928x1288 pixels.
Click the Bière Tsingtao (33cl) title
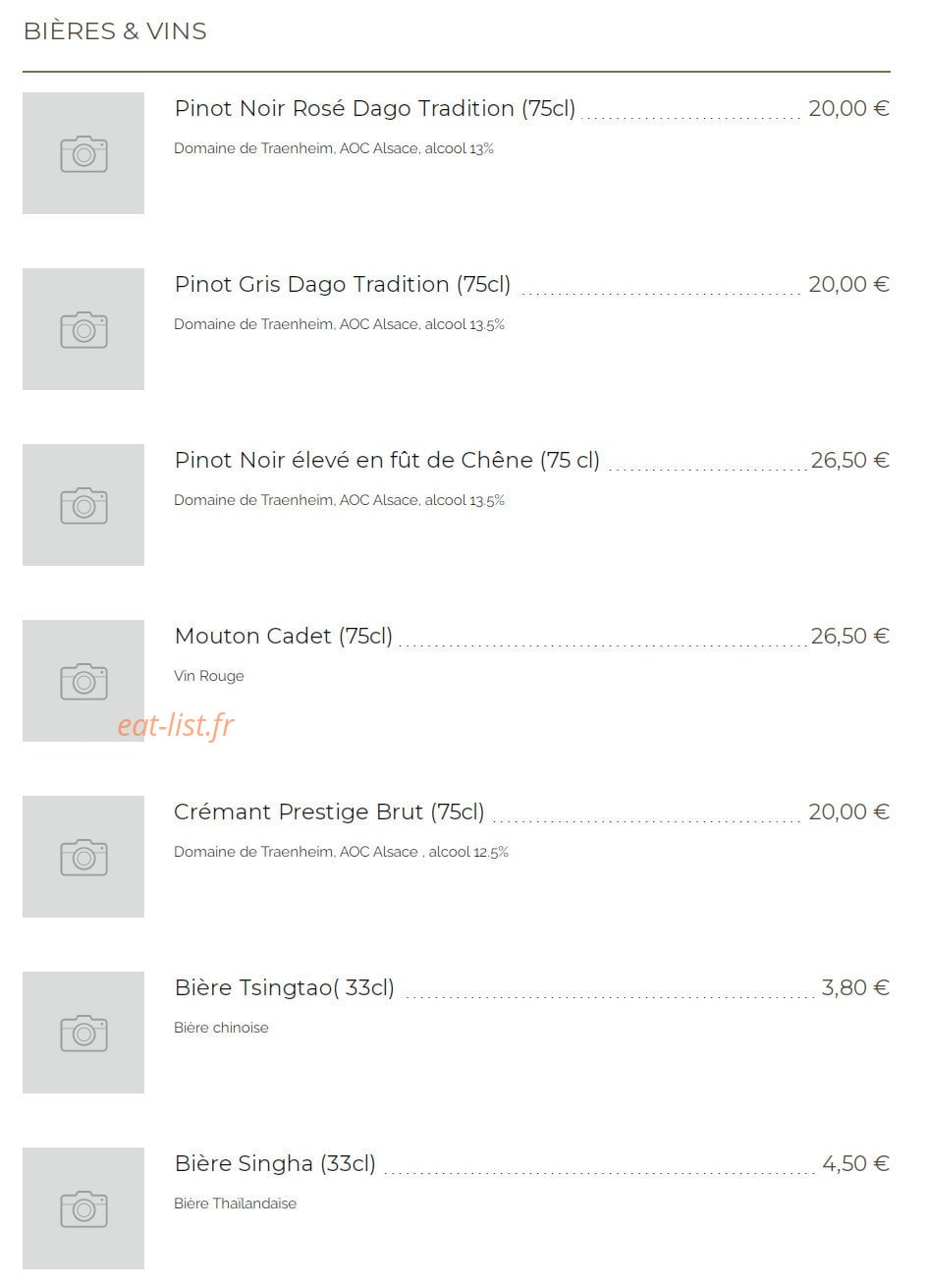pos(285,988)
